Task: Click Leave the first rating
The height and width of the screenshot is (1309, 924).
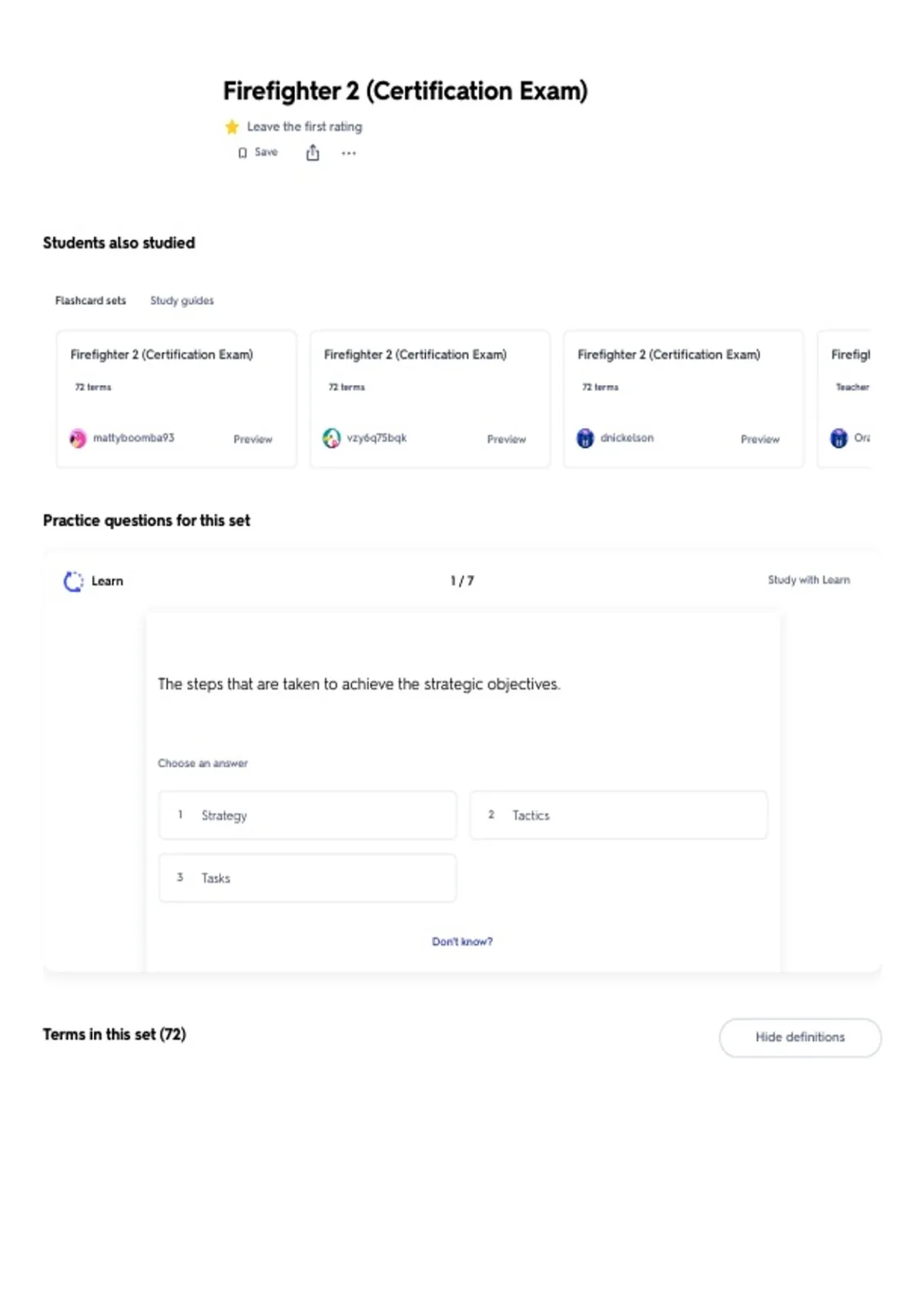Action: [x=304, y=126]
